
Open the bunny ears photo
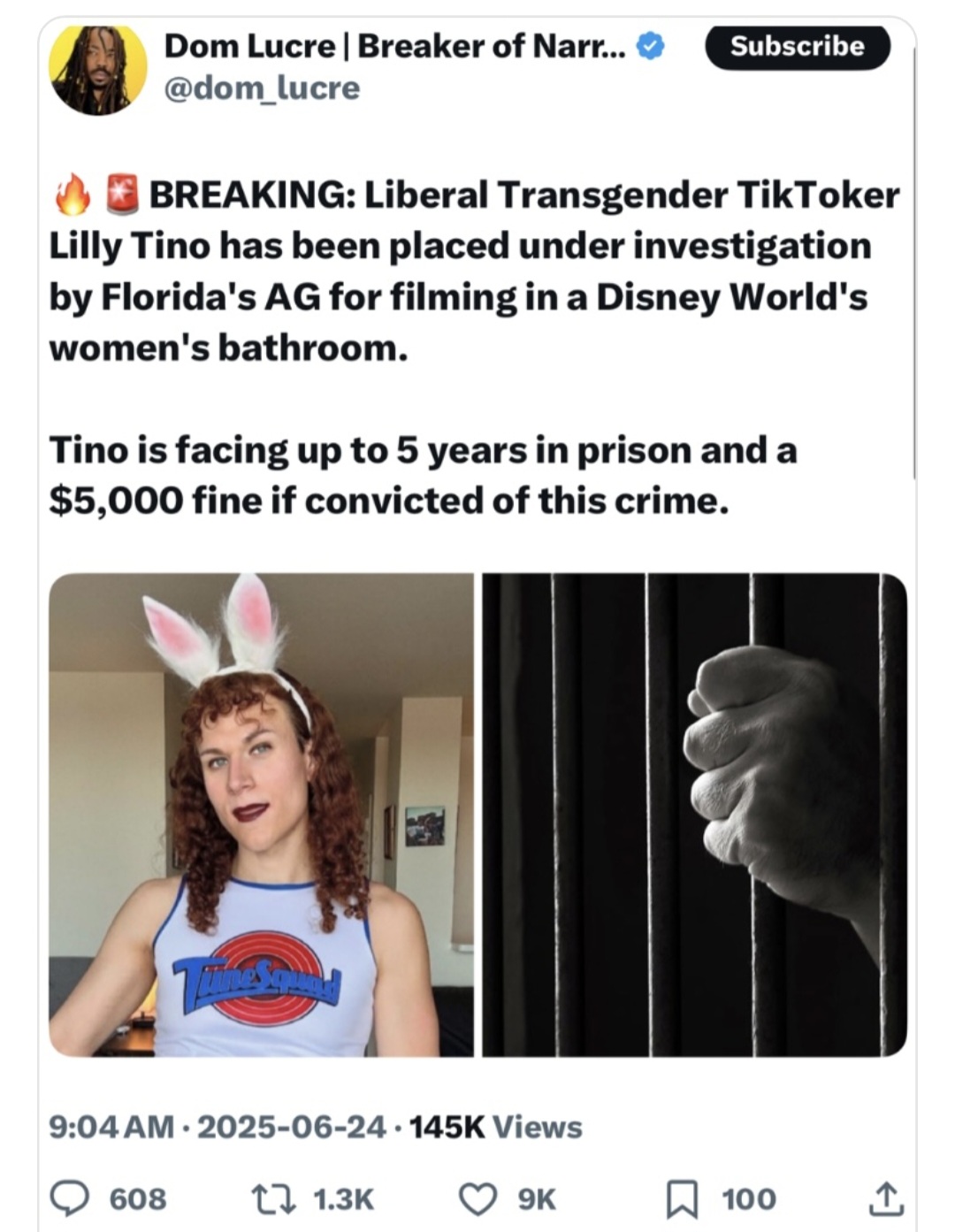pos(261,815)
